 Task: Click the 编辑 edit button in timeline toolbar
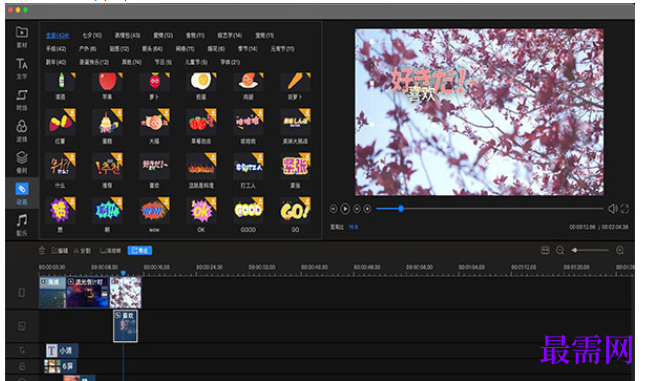(60, 250)
